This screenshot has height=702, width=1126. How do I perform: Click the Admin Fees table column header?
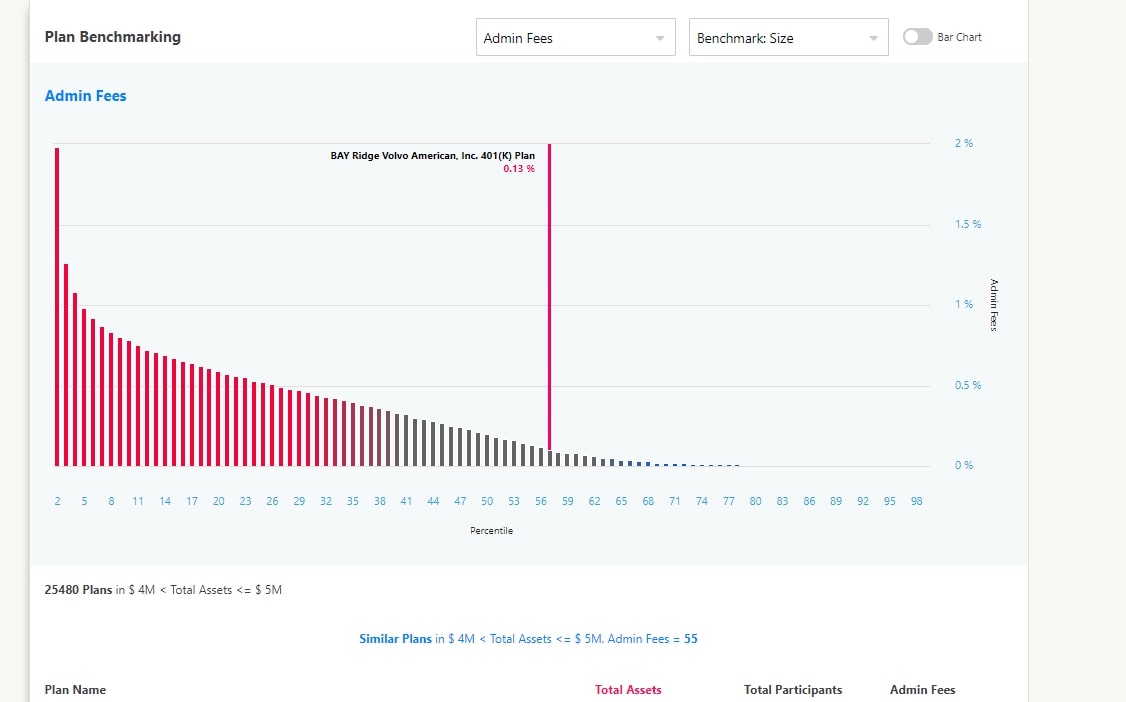(922, 689)
